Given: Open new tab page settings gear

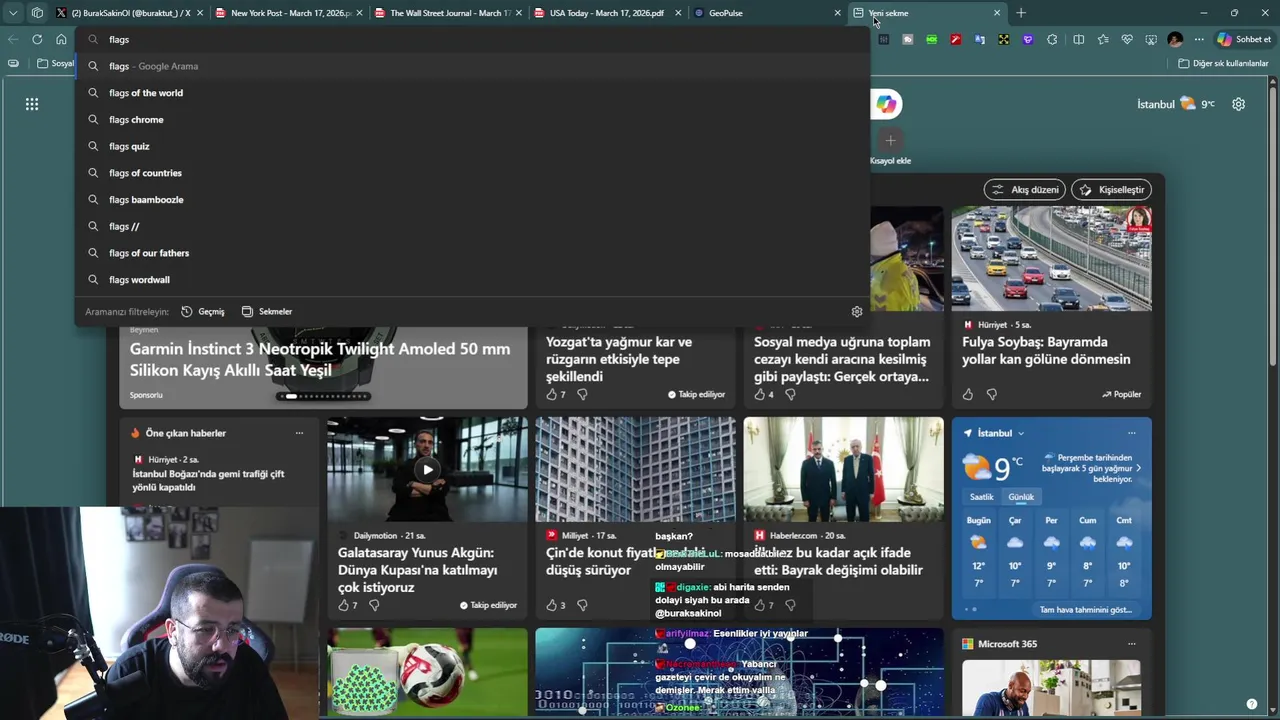Looking at the screenshot, I should (x=1239, y=104).
